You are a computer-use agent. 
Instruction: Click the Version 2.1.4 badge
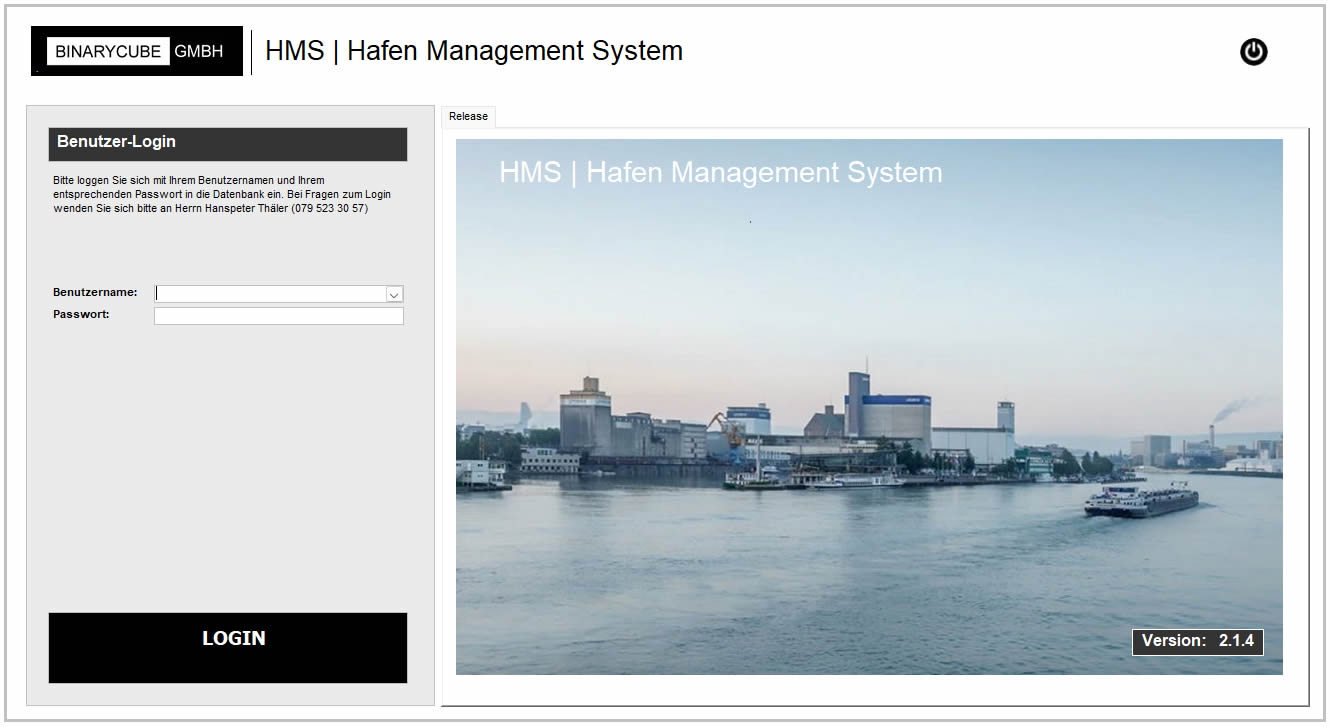click(1197, 641)
